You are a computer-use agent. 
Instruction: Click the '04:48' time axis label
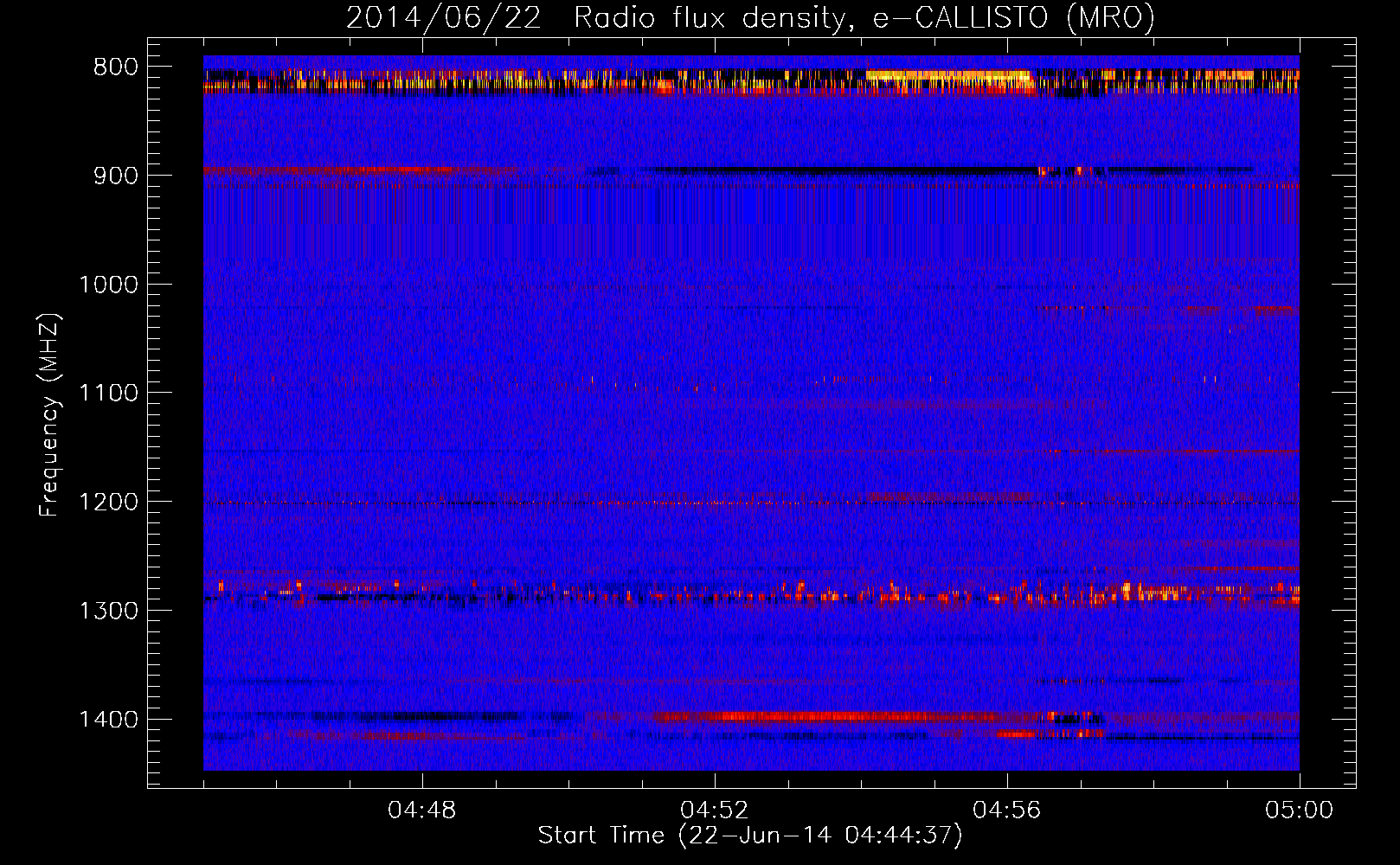click(422, 811)
